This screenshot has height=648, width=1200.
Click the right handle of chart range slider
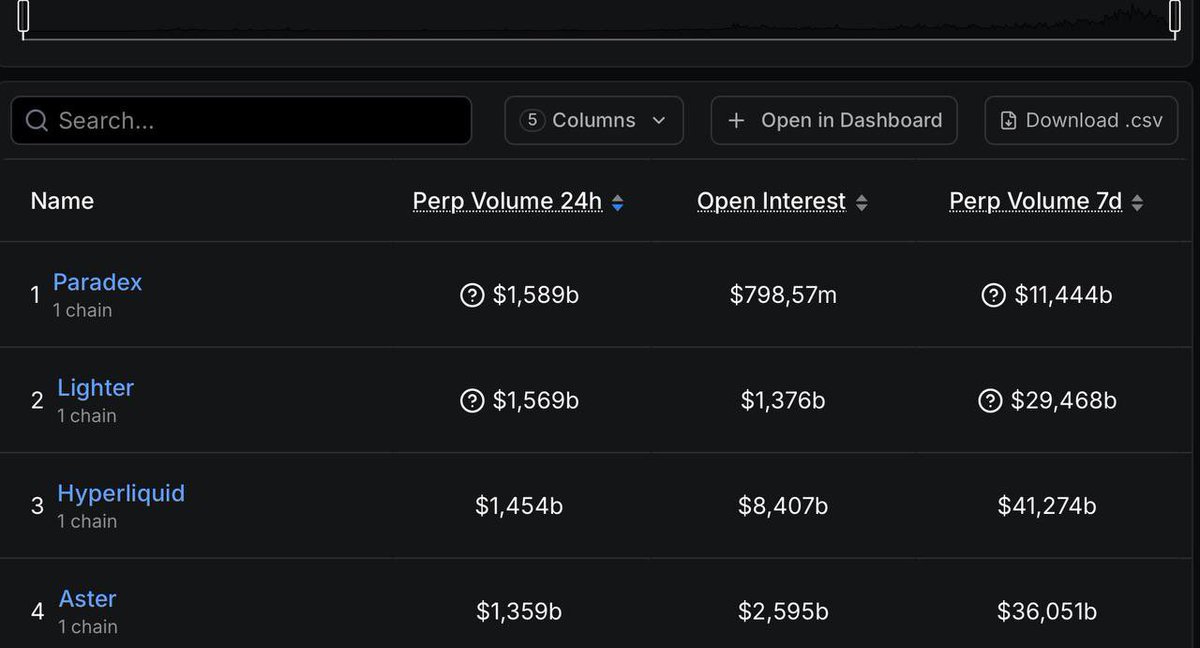(1176, 16)
